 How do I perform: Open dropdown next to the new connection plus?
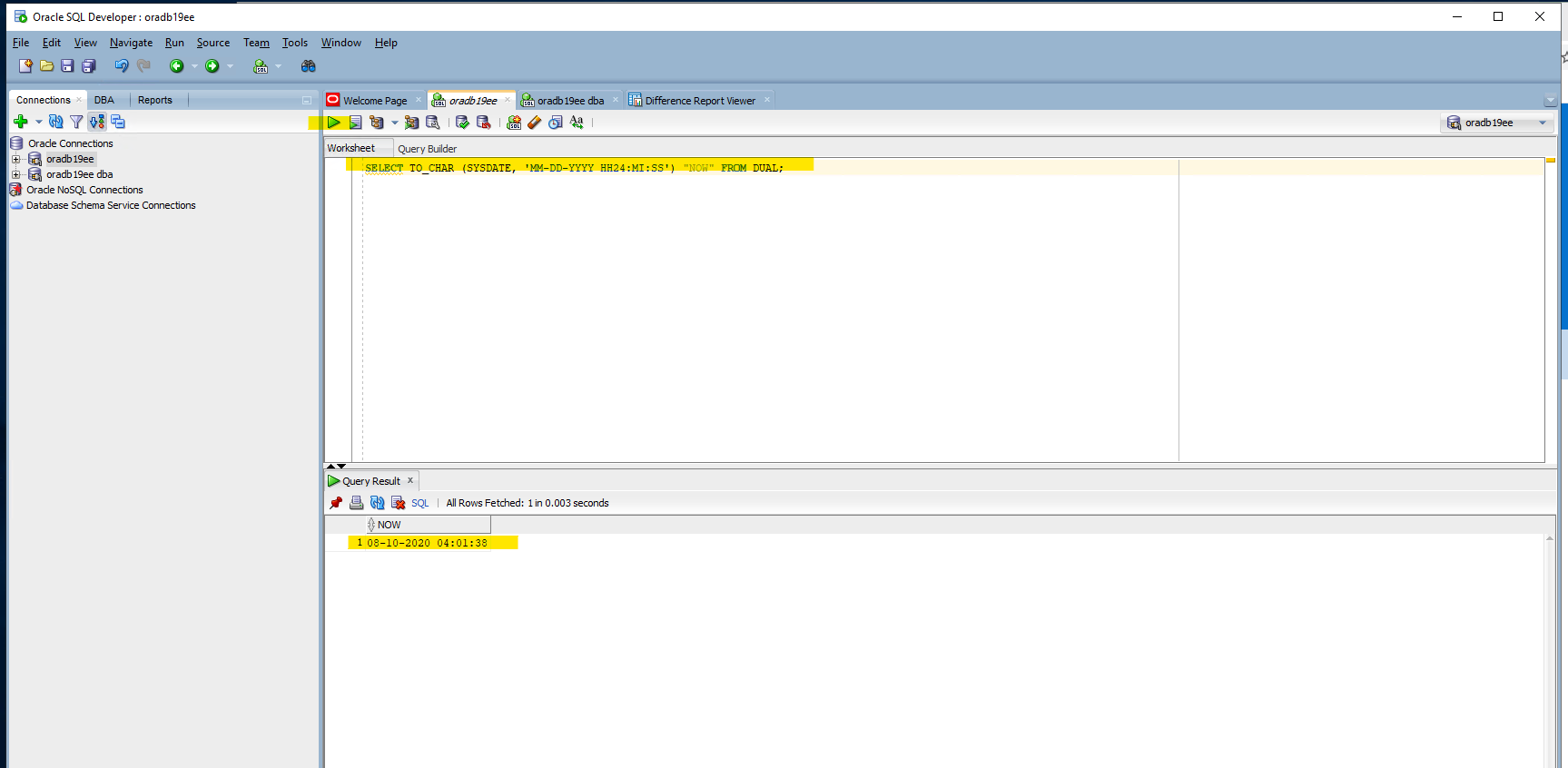pos(39,122)
